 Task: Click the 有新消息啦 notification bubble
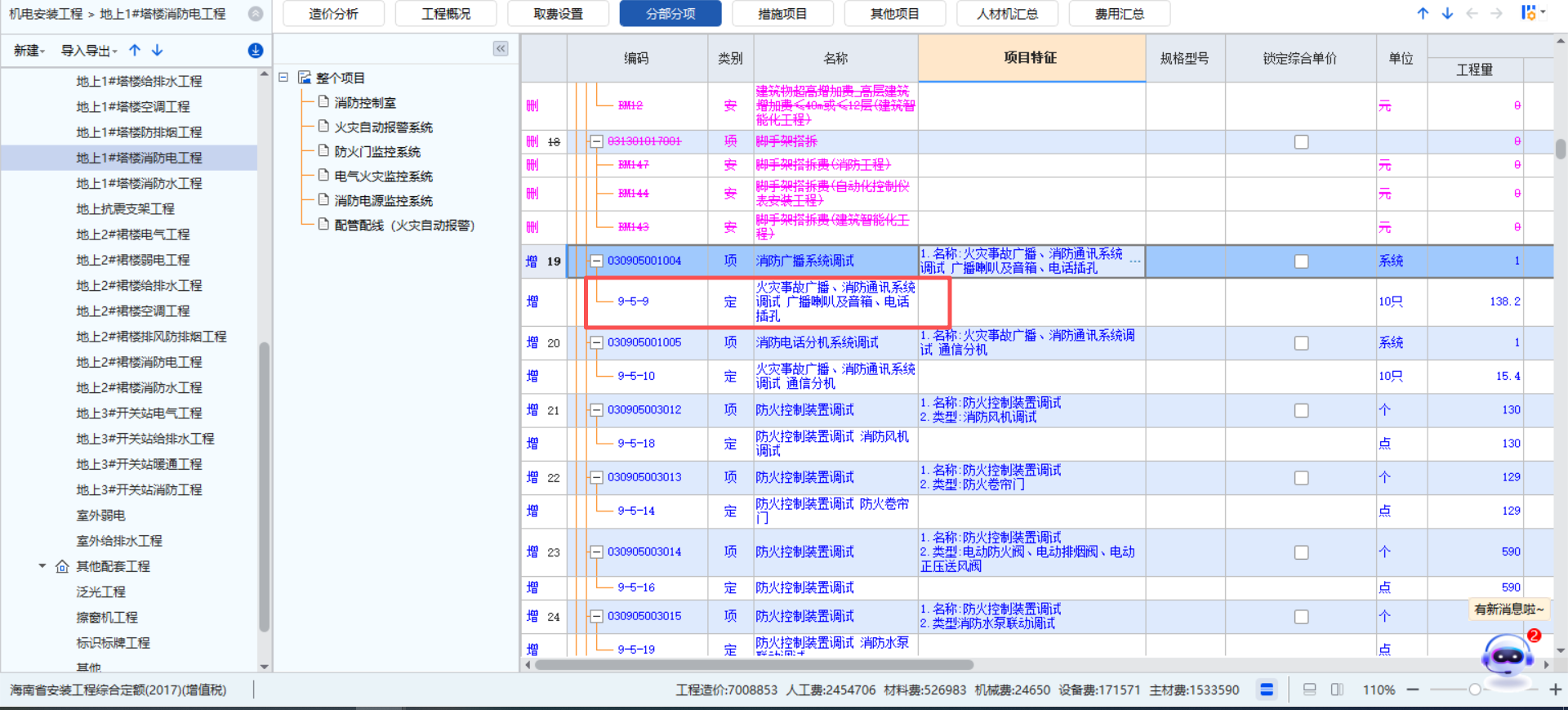(x=1509, y=610)
